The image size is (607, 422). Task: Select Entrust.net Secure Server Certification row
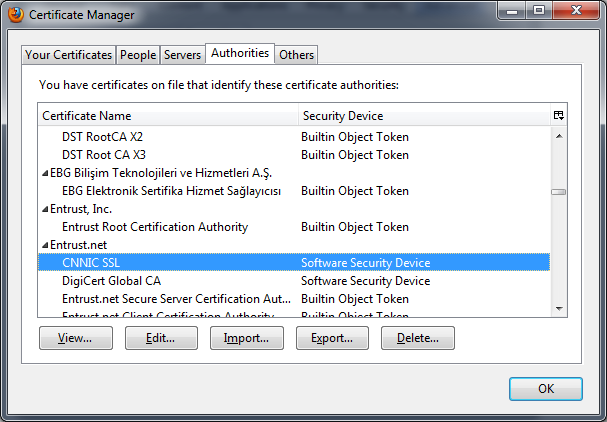click(294, 299)
